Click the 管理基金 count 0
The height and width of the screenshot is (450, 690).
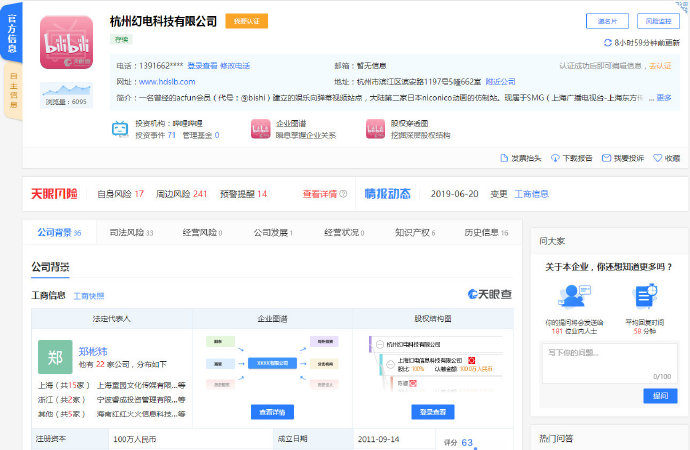click(217, 135)
